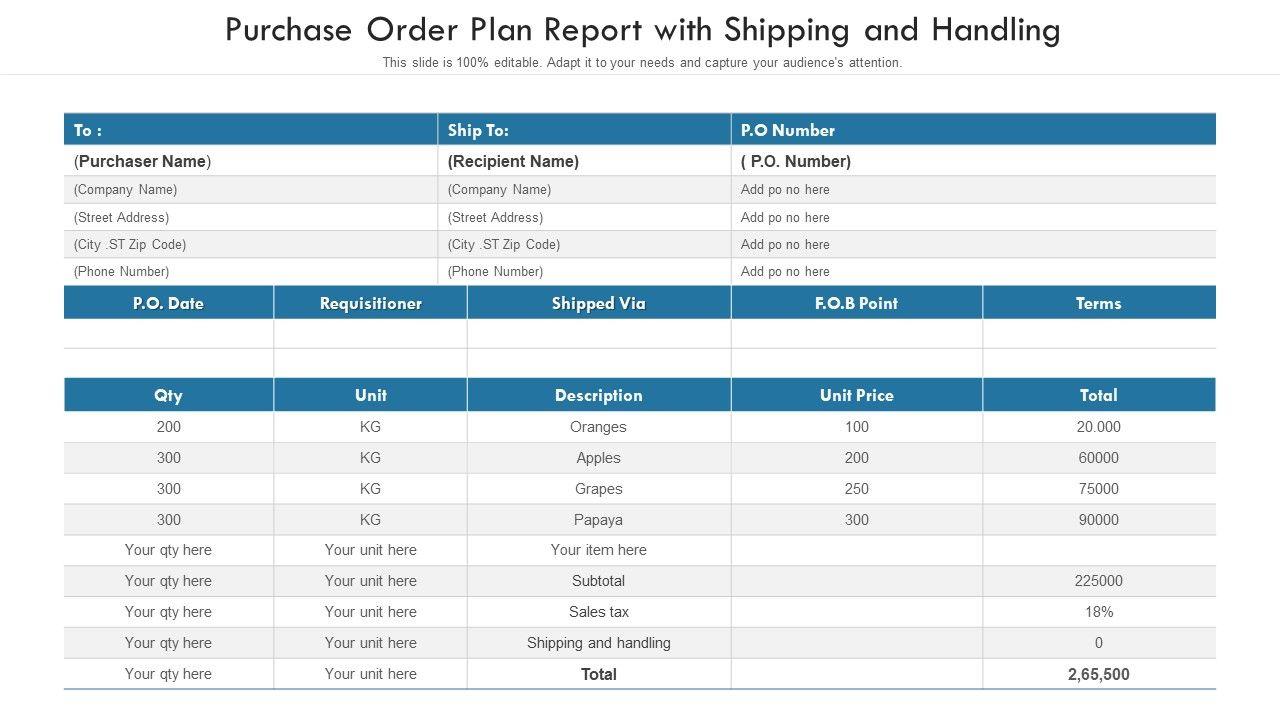Select the 'Terms' column header
This screenshot has width=1280, height=720.
point(1098,303)
